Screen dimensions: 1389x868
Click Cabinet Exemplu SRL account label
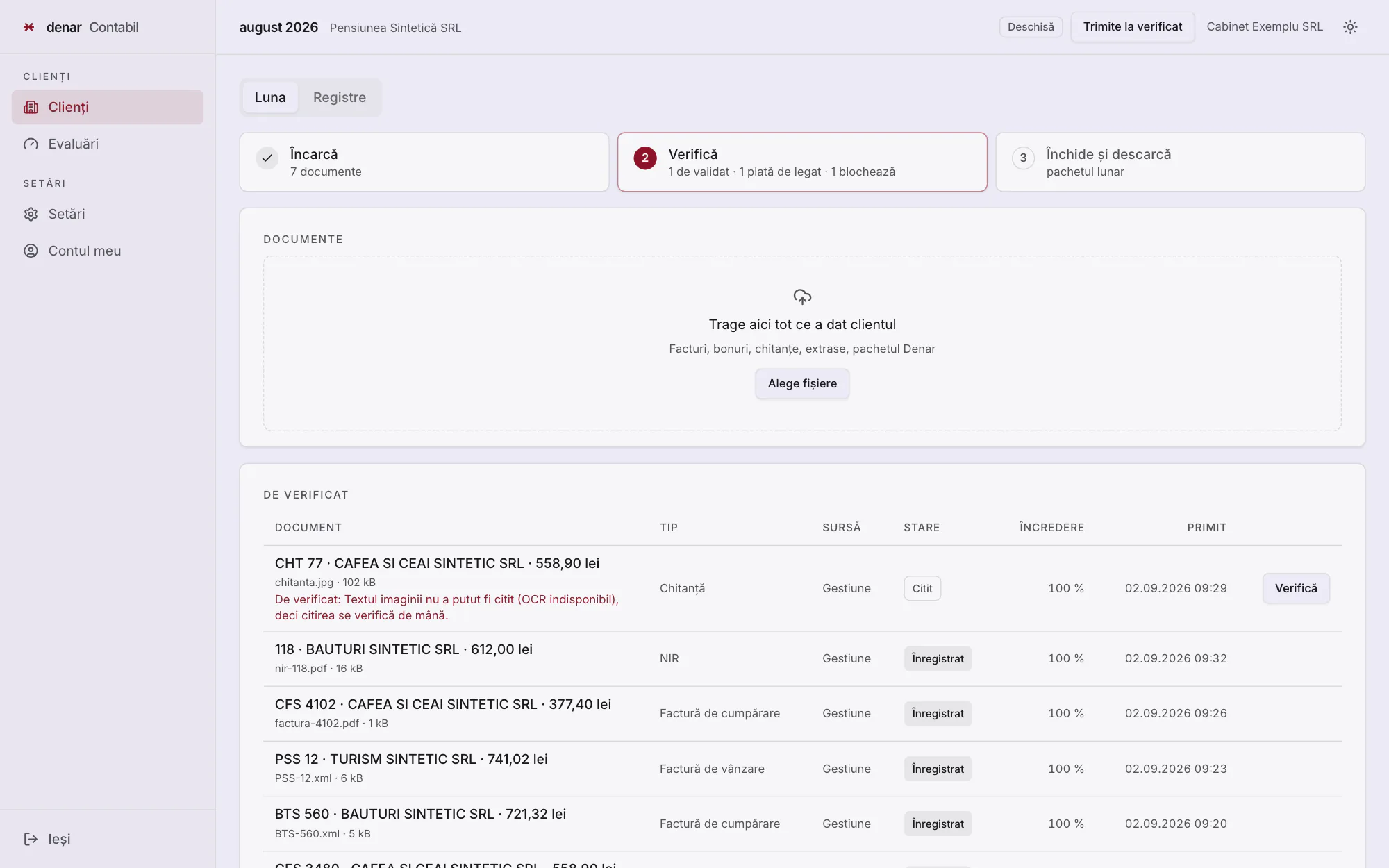click(x=1265, y=27)
